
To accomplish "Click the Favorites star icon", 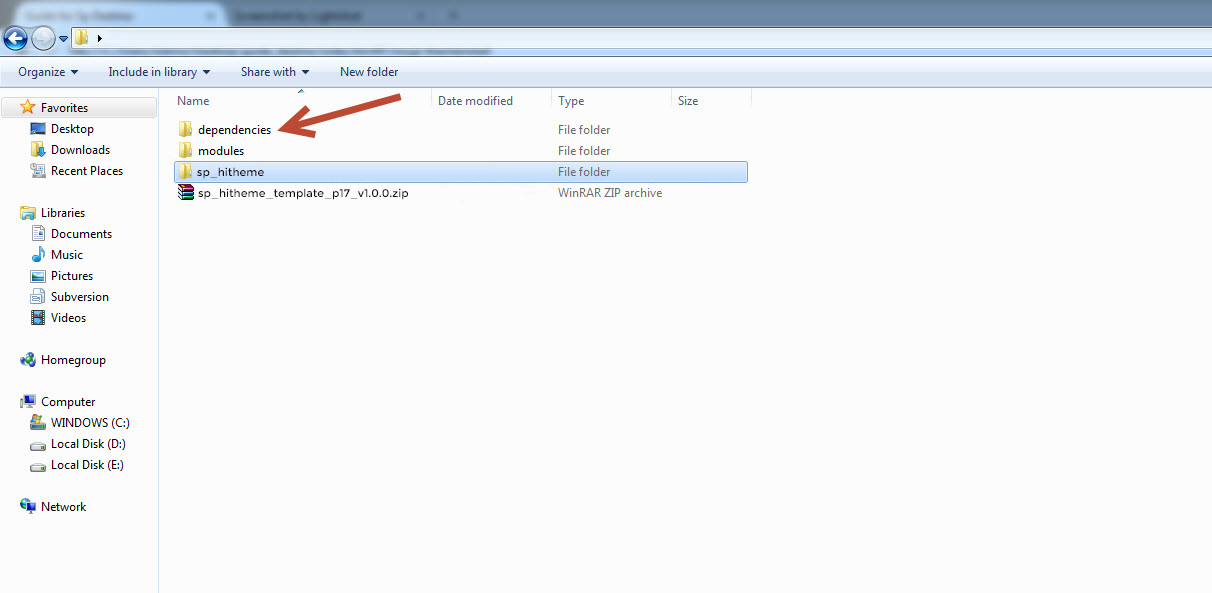I will [28, 107].
